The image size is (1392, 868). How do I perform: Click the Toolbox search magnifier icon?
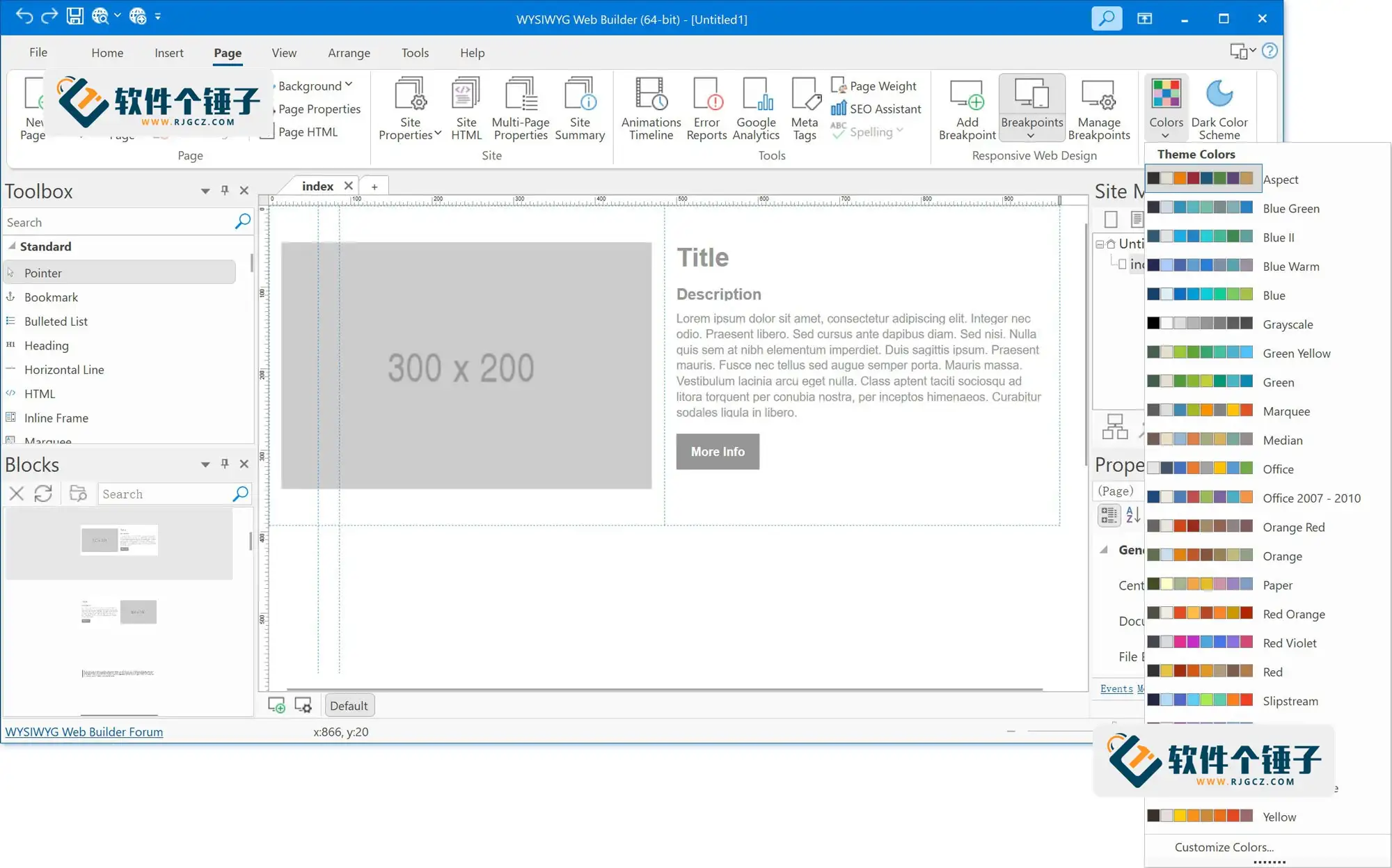[242, 221]
